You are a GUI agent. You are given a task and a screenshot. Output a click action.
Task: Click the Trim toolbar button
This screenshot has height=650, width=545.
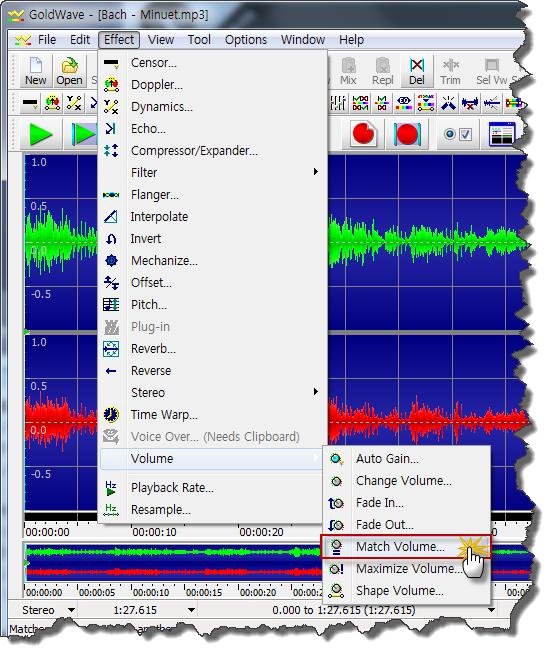pyautogui.click(x=450, y=71)
